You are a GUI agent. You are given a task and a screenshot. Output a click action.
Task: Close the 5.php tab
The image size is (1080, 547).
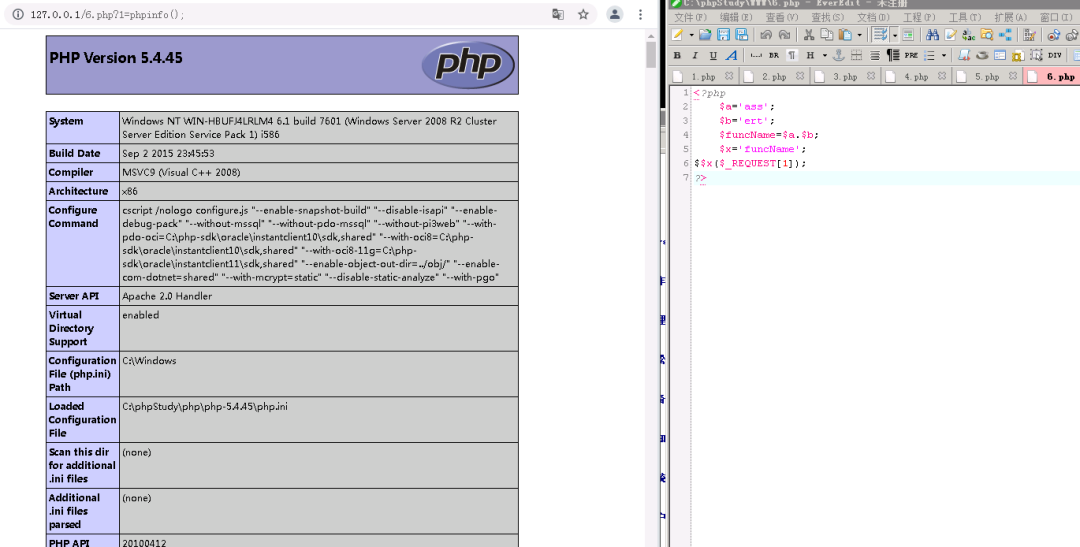[1012, 76]
